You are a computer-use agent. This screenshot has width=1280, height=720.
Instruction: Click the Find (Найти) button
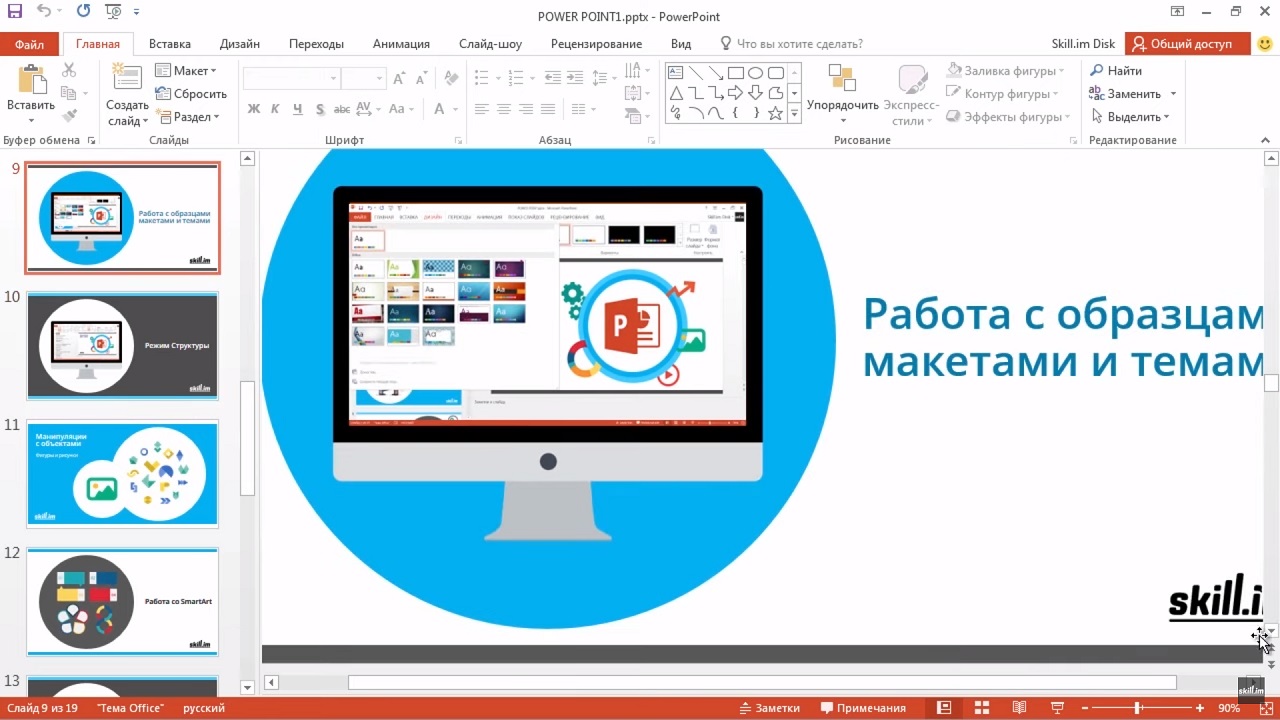point(1116,71)
